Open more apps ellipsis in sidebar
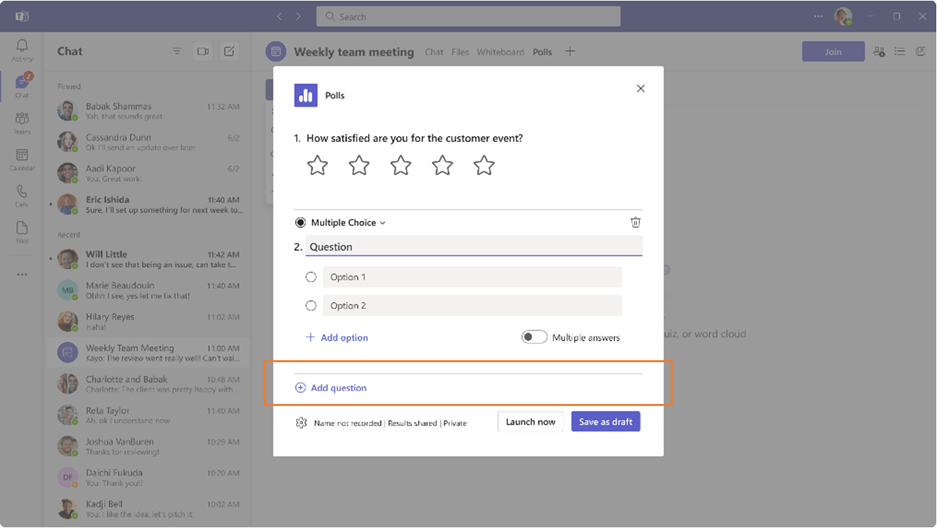 pyautogui.click(x=22, y=275)
